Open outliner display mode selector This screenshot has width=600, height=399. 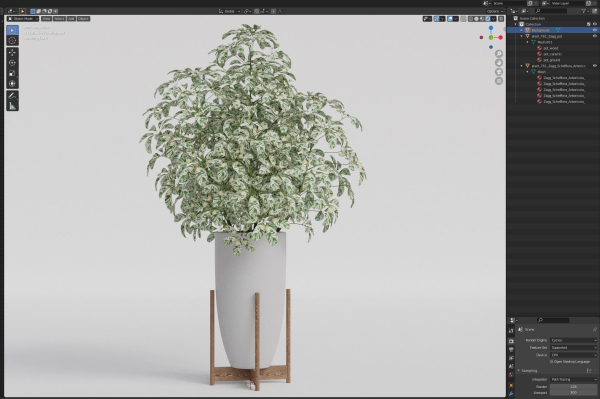(525, 11)
